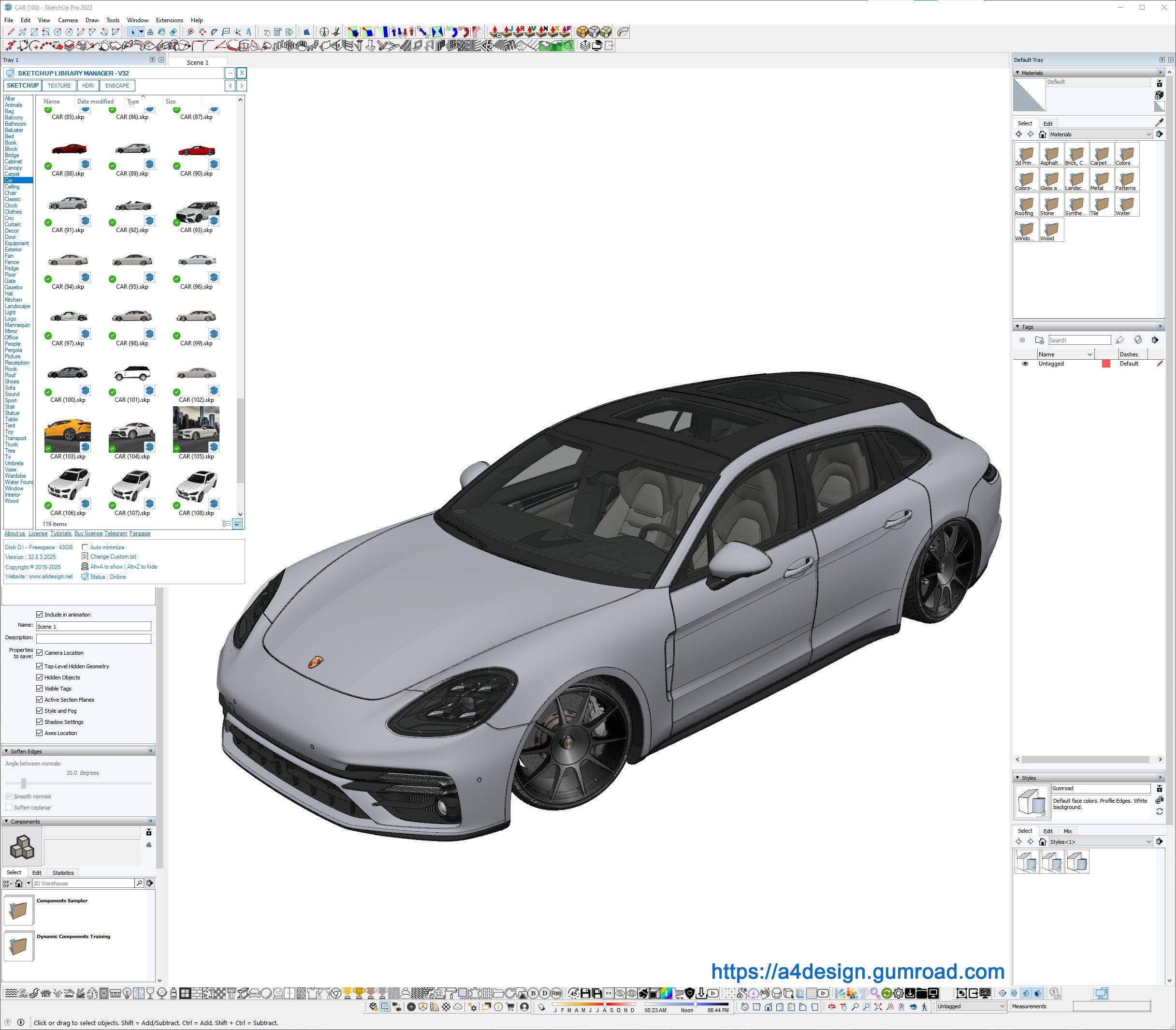Click the Buy license link
The height and width of the screenshot is (1030, 1176).
[x=88, y=533]
